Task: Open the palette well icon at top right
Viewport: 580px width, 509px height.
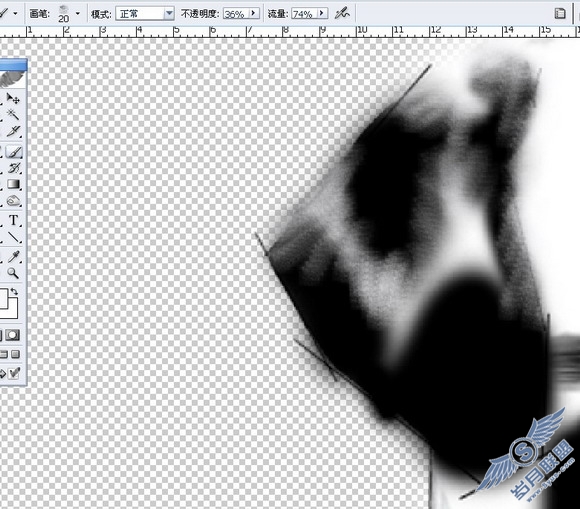Action: [560, 14]
